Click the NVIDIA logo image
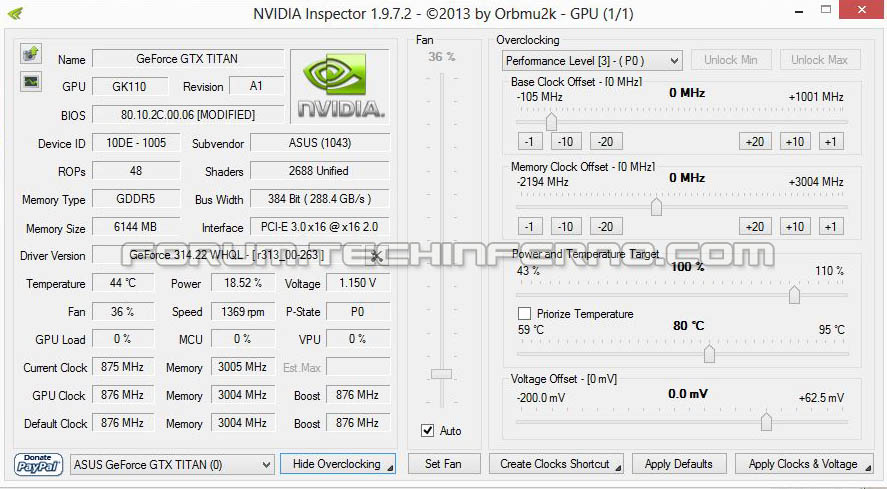The width and height of the screenshot is (887, 489). [340, 85]
